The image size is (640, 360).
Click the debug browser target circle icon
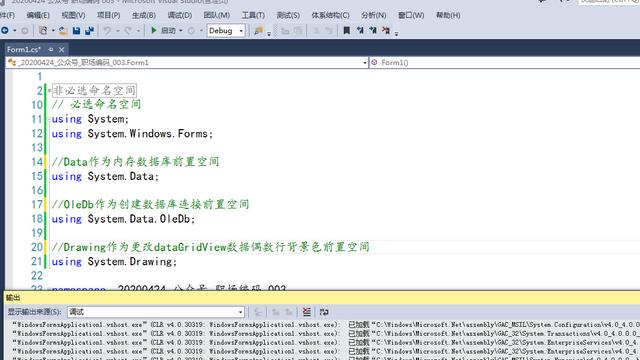(x=191, y=31)
